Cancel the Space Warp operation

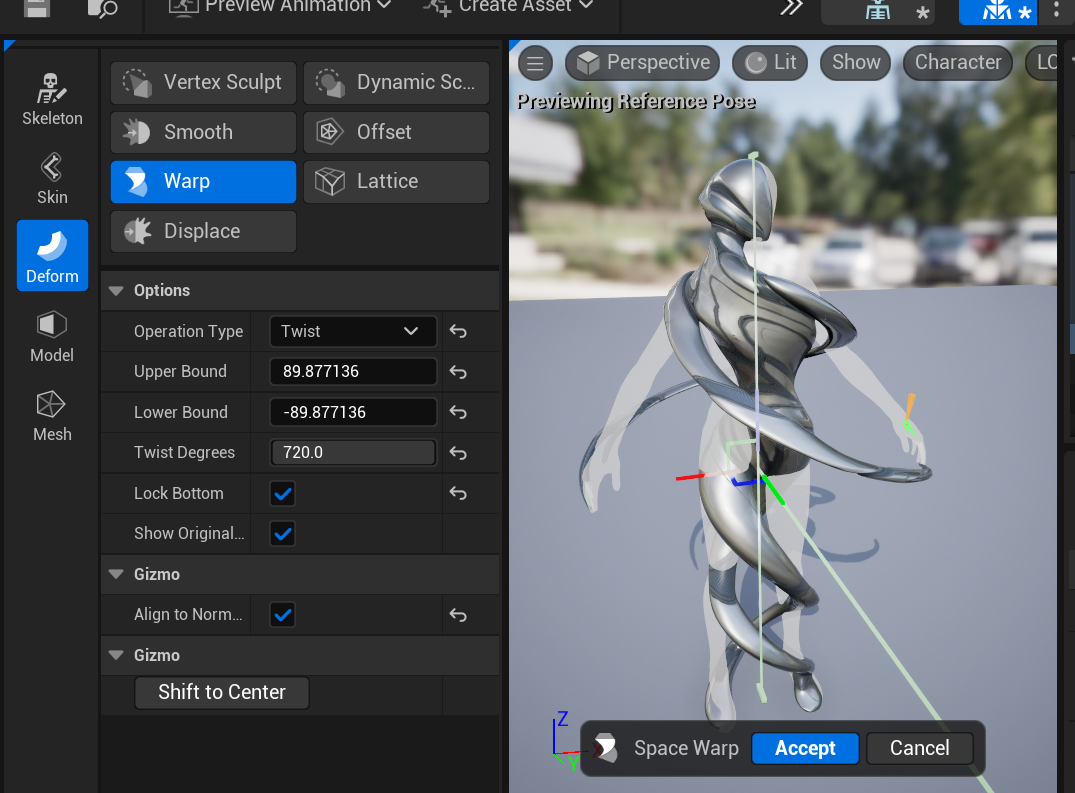[x=919, y=748]
